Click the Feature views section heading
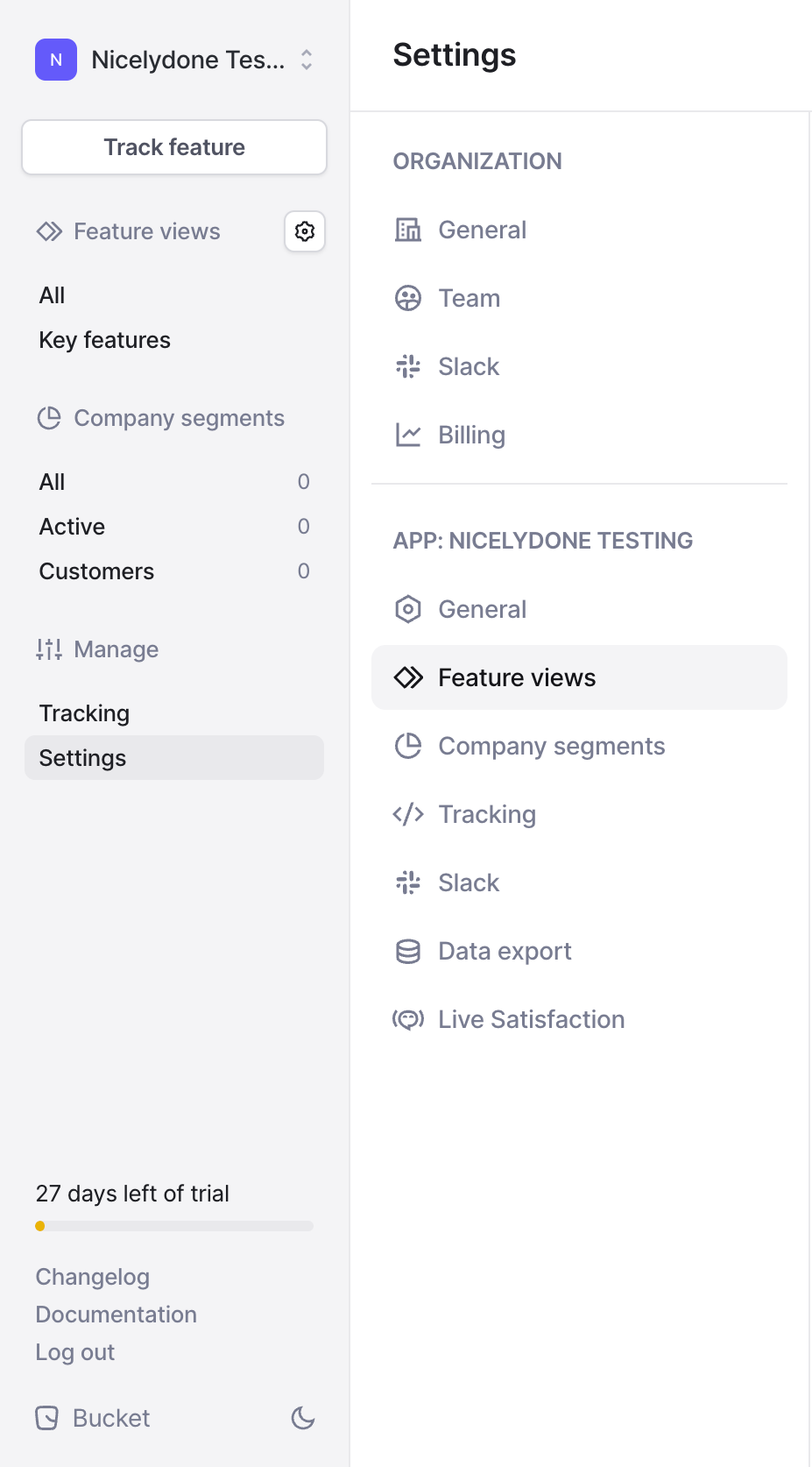 pyautogui.click(x=147, y=231)
